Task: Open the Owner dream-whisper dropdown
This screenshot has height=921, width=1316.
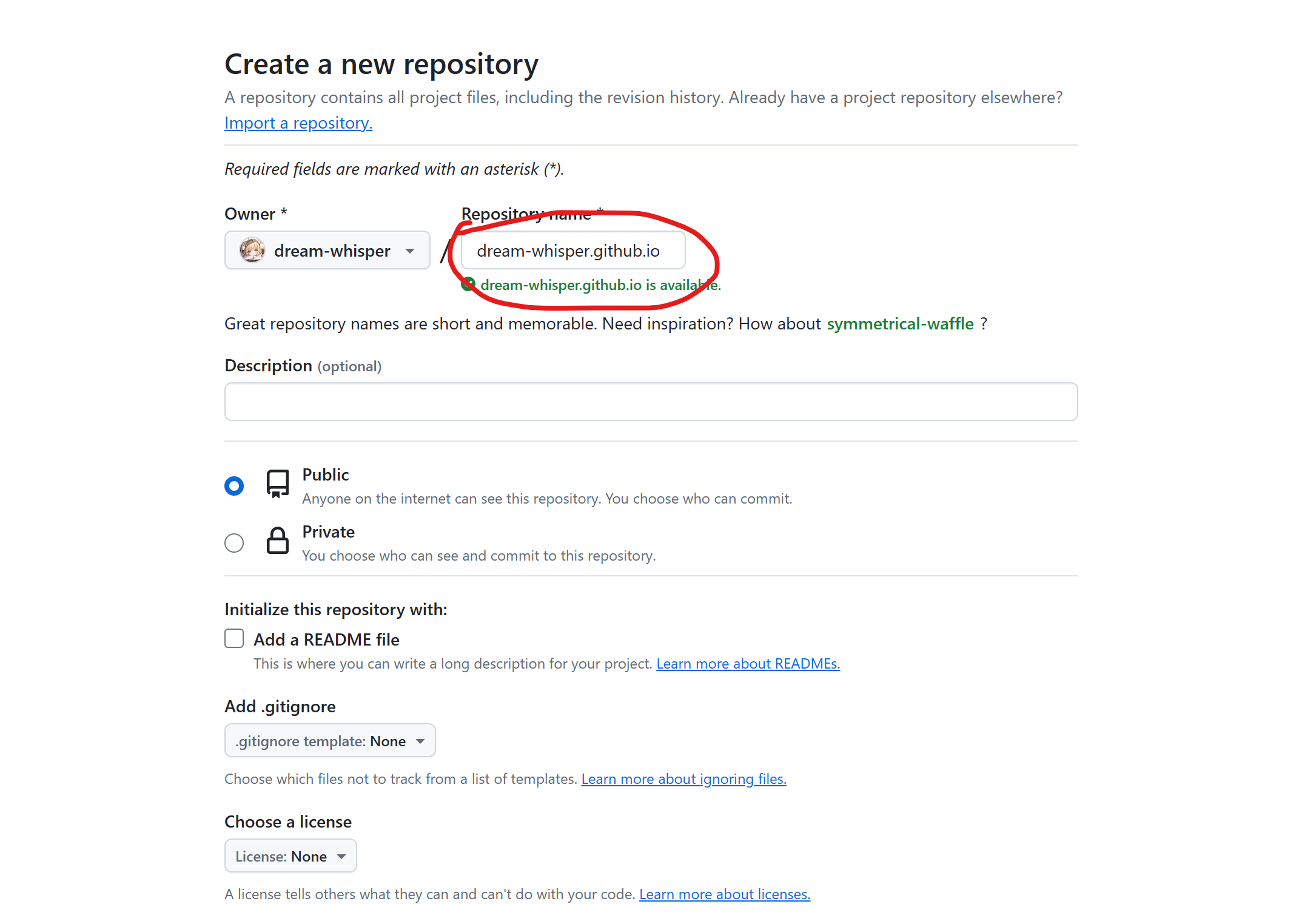Action: tap(327, 251)
